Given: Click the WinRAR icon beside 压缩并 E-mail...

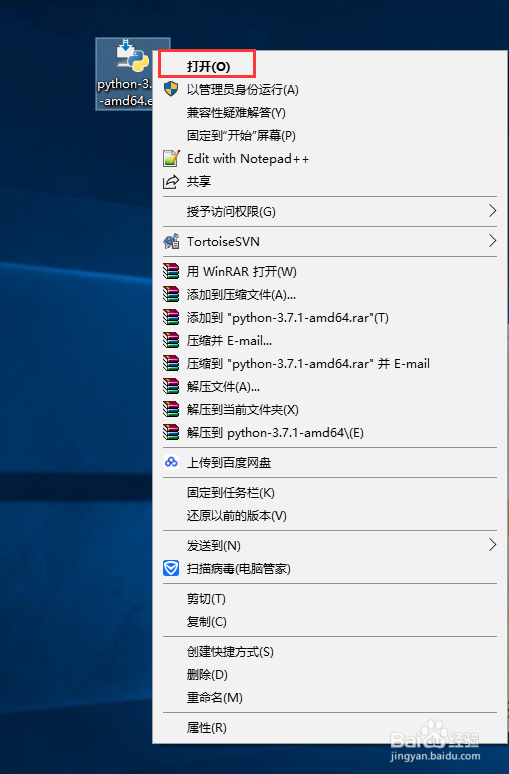Looking at the screenshot, I should (171, 341).
